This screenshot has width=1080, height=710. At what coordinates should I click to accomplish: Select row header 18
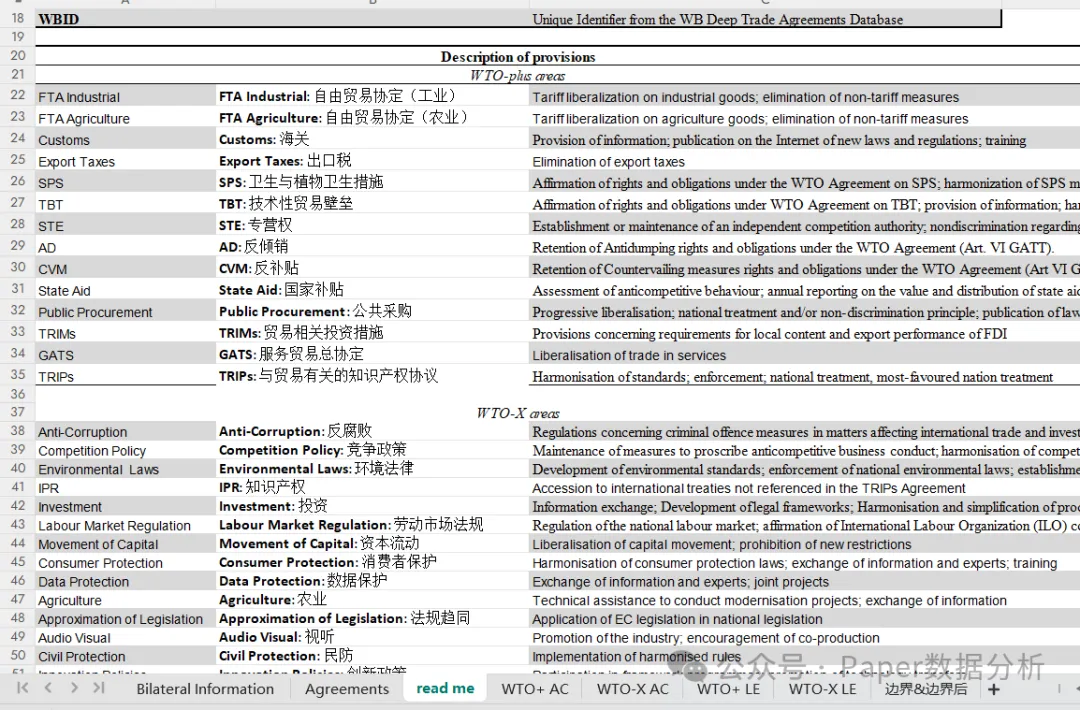tap(17, 18)
